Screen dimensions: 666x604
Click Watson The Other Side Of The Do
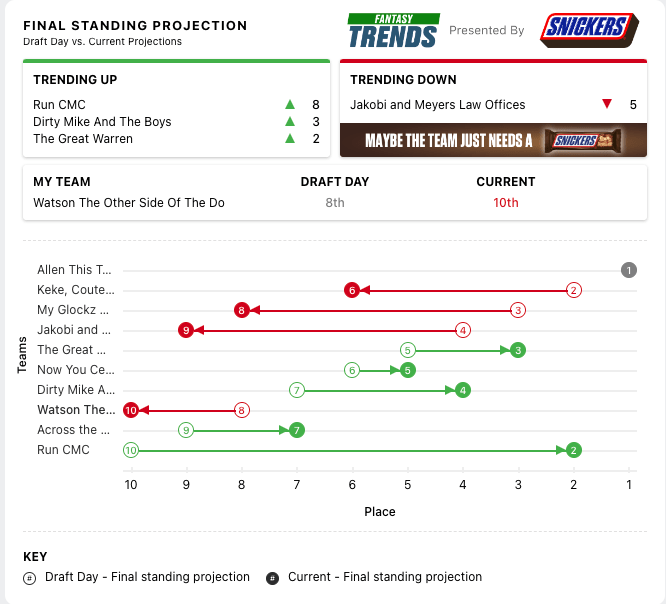tap(129, 203)
